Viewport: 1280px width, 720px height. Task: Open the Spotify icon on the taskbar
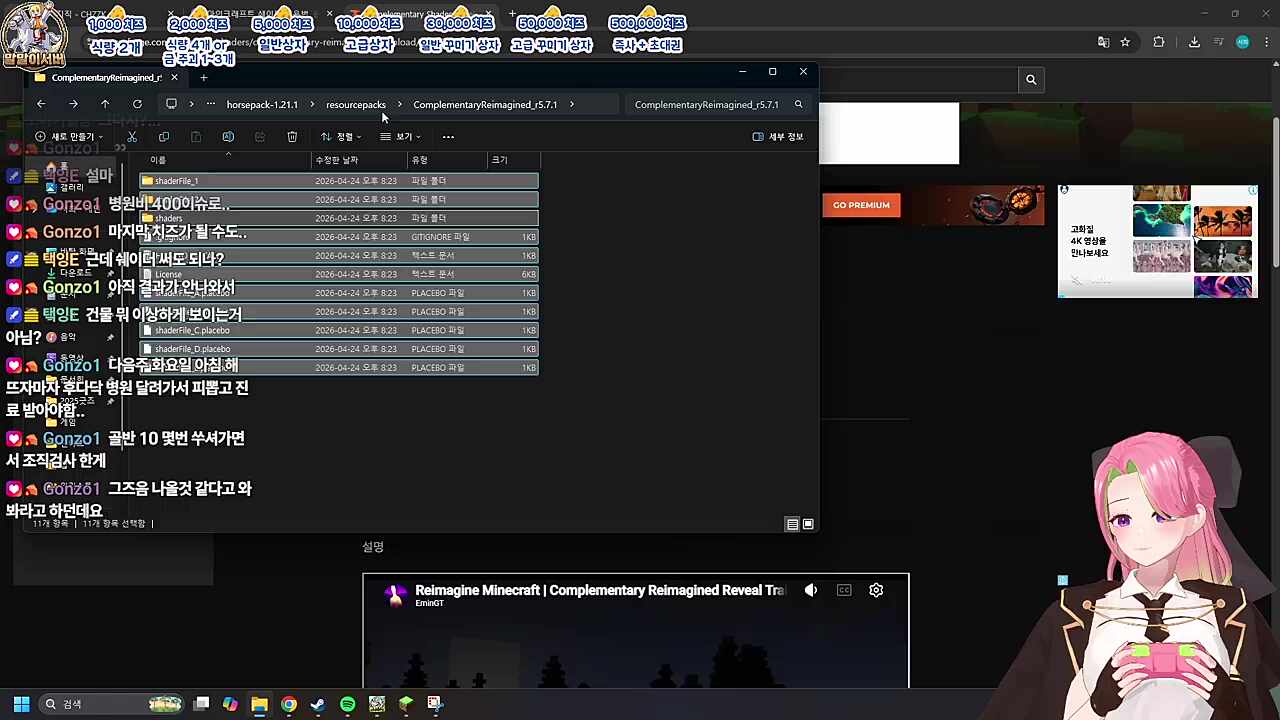(x=347, y=704)
